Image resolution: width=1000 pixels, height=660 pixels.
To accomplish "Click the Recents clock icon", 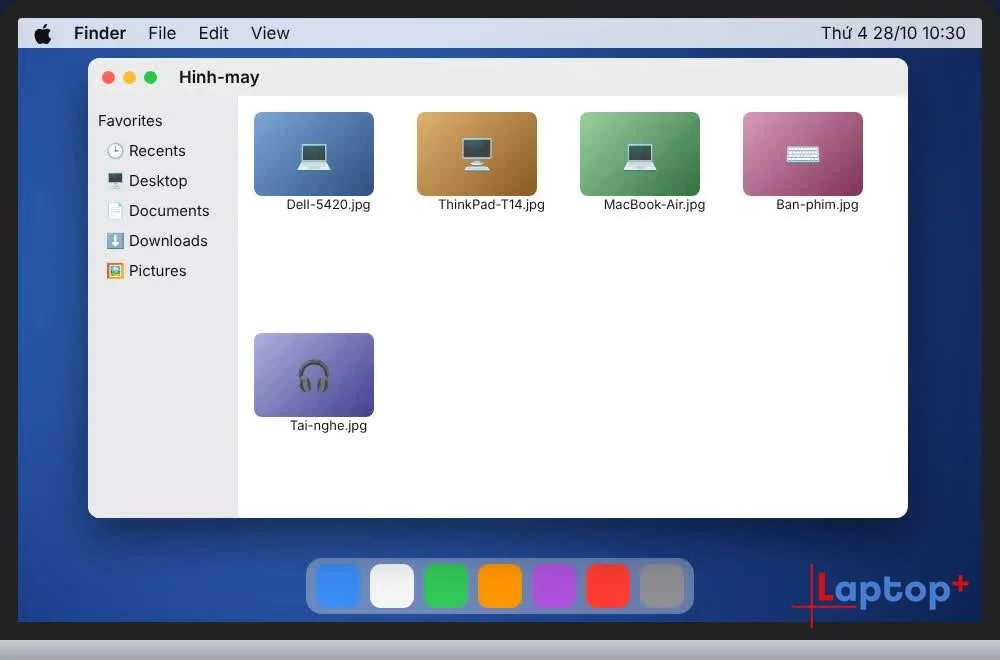I will 115,150.
